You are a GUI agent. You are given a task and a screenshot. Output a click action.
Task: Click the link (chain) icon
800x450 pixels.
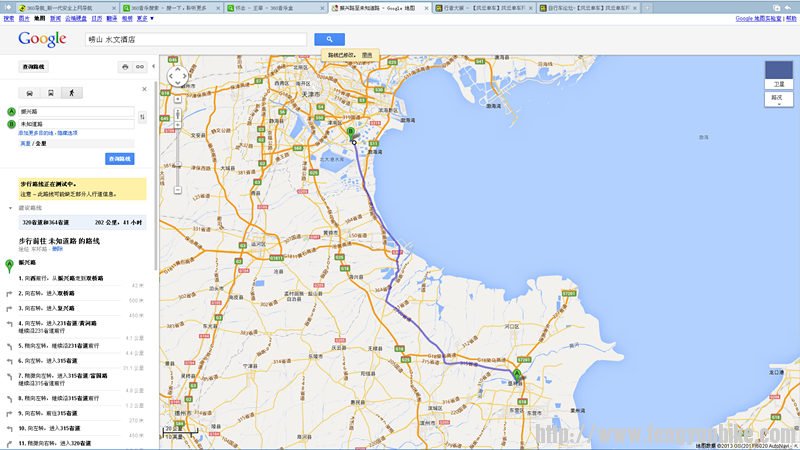140,67
